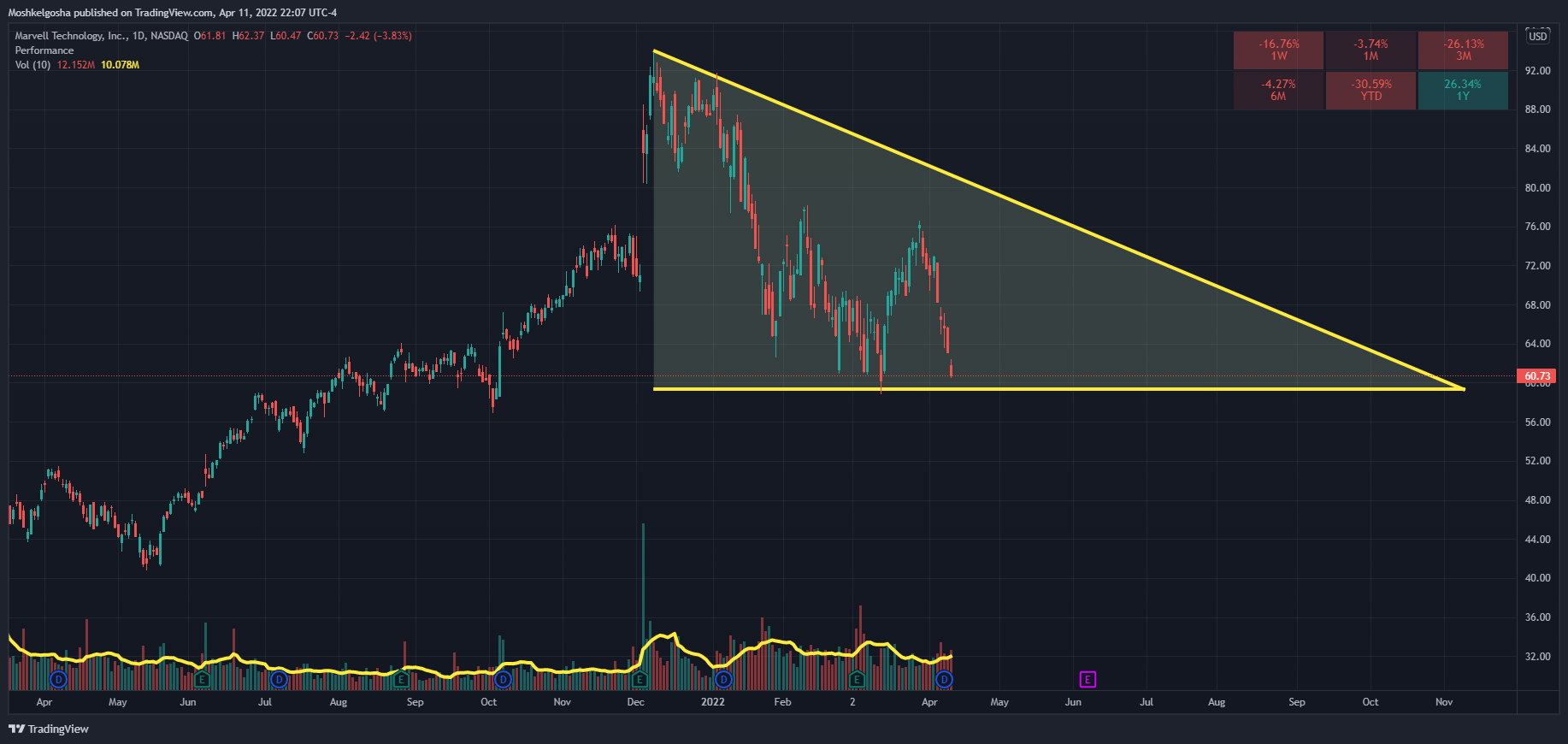Click the earnings marker at March 2022
The height and width of the screenshot is (744, 1568).
point(857,680)
